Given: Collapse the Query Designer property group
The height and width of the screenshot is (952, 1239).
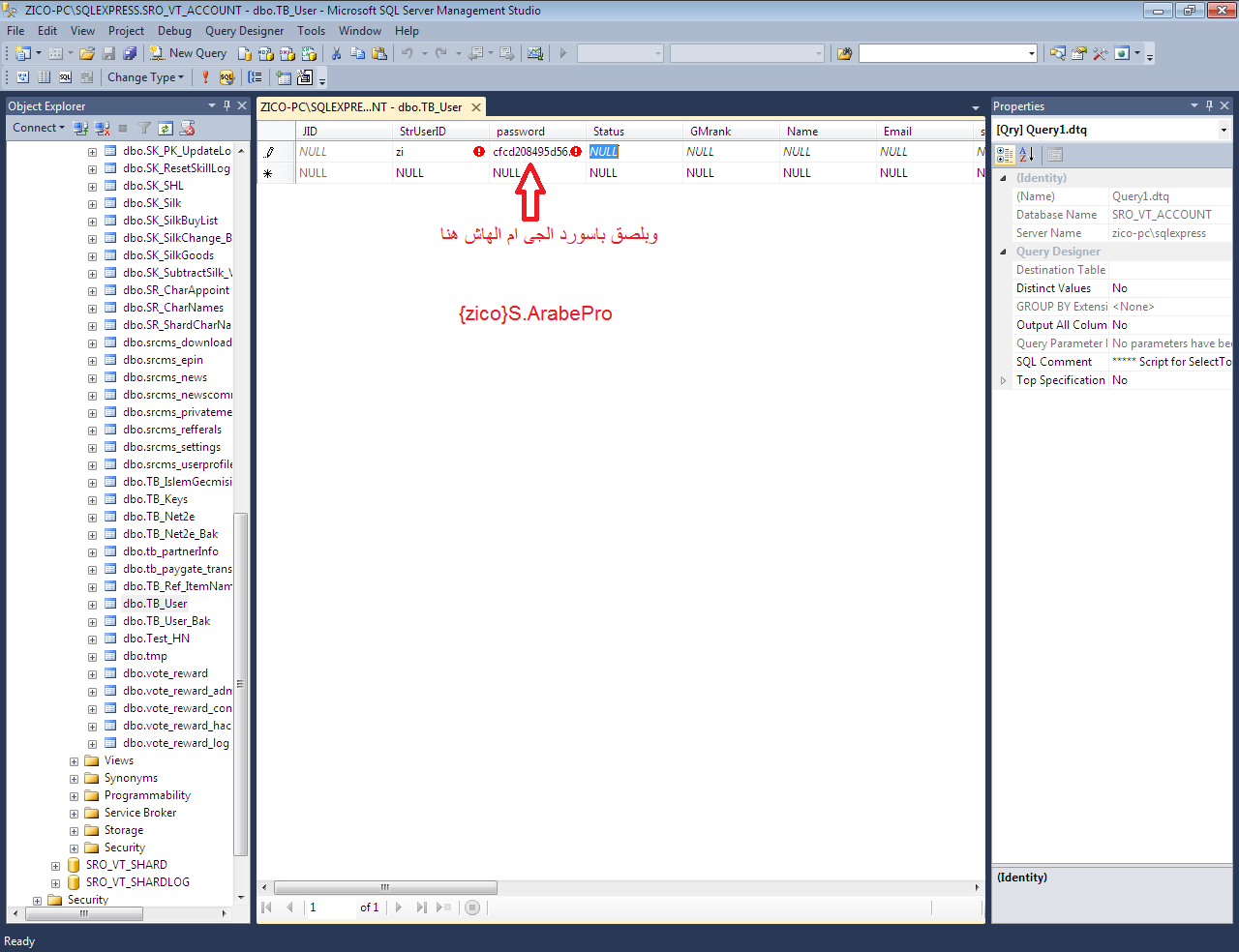Looking at the screenshot, I should click(1003, 252).
